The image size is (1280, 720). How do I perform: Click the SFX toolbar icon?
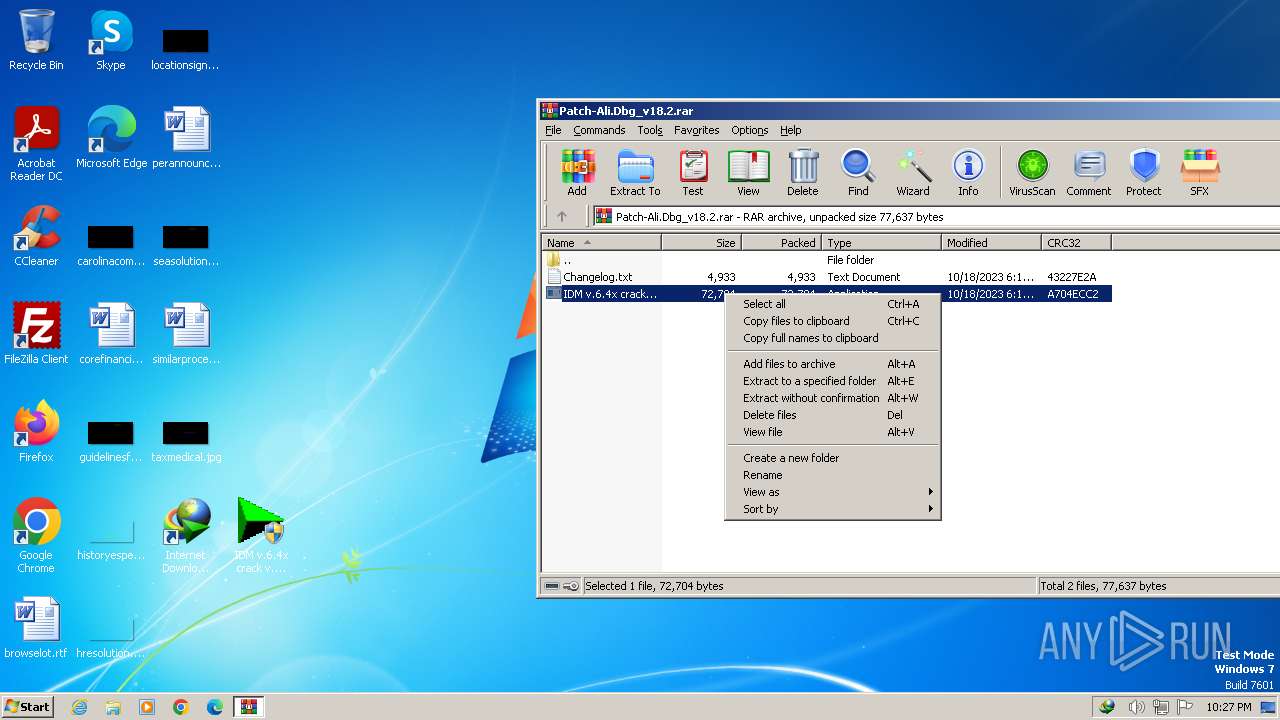pyautogui.click(x=1199, y=172)
